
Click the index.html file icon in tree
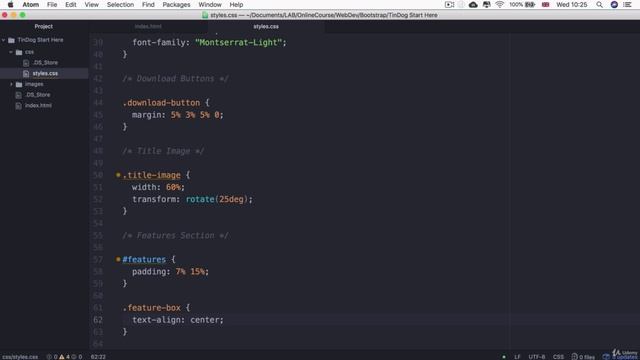pyautogui.click(x=18, y=105)
